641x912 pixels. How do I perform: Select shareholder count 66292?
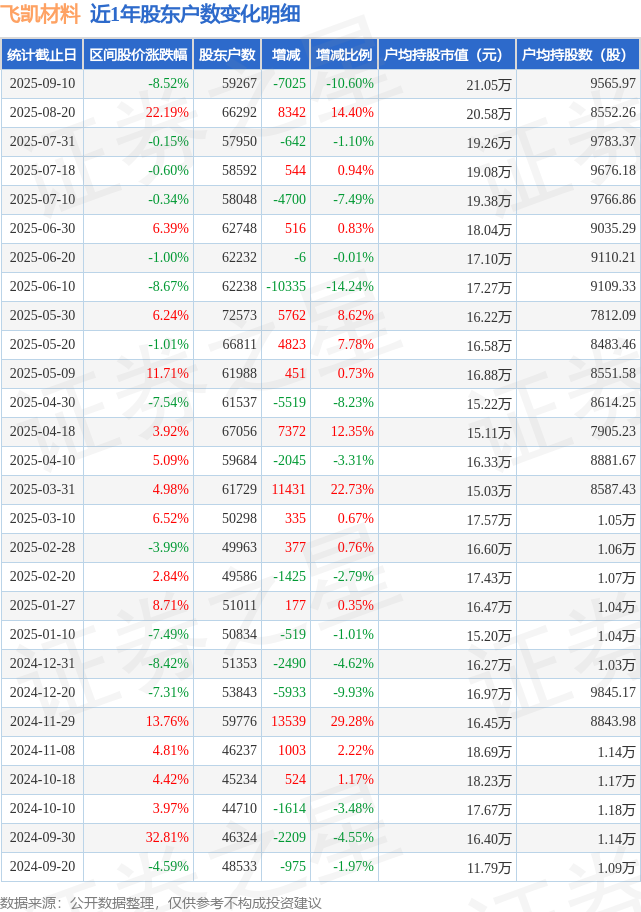pos(239,113)
